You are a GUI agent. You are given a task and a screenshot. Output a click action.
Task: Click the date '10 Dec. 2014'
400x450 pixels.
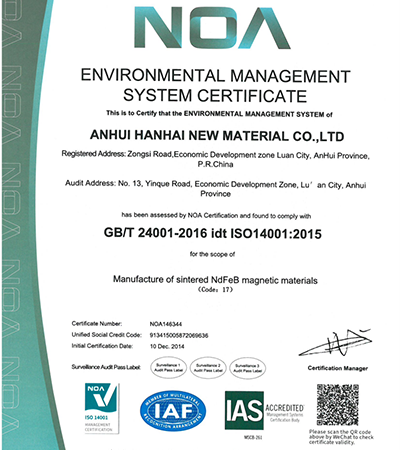click(167, 346)
